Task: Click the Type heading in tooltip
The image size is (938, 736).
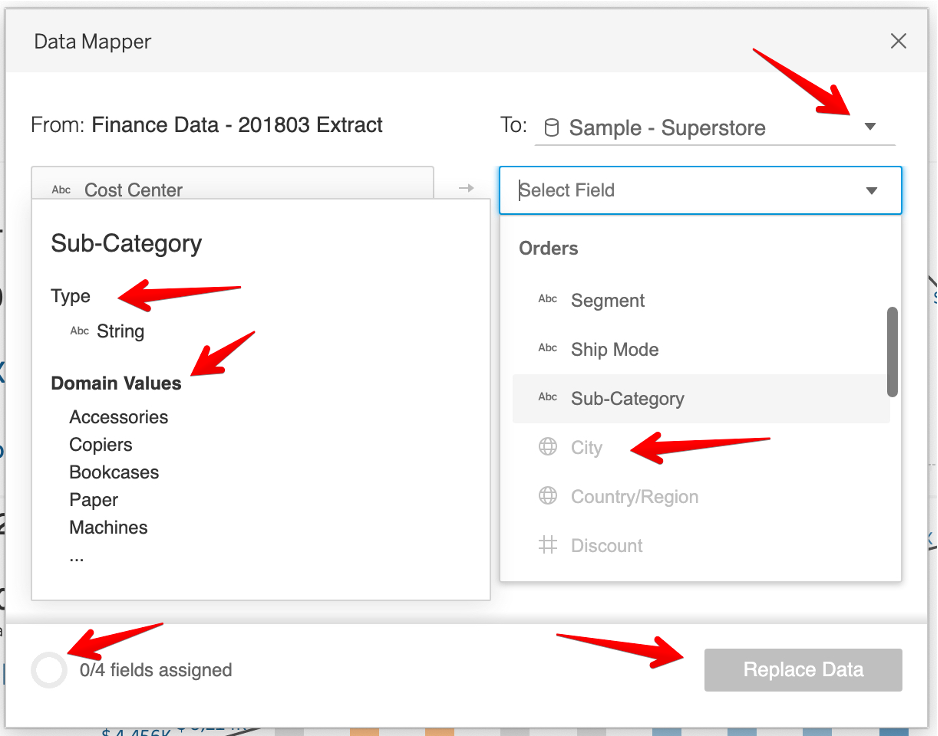Action: click(x=71, y=296)
